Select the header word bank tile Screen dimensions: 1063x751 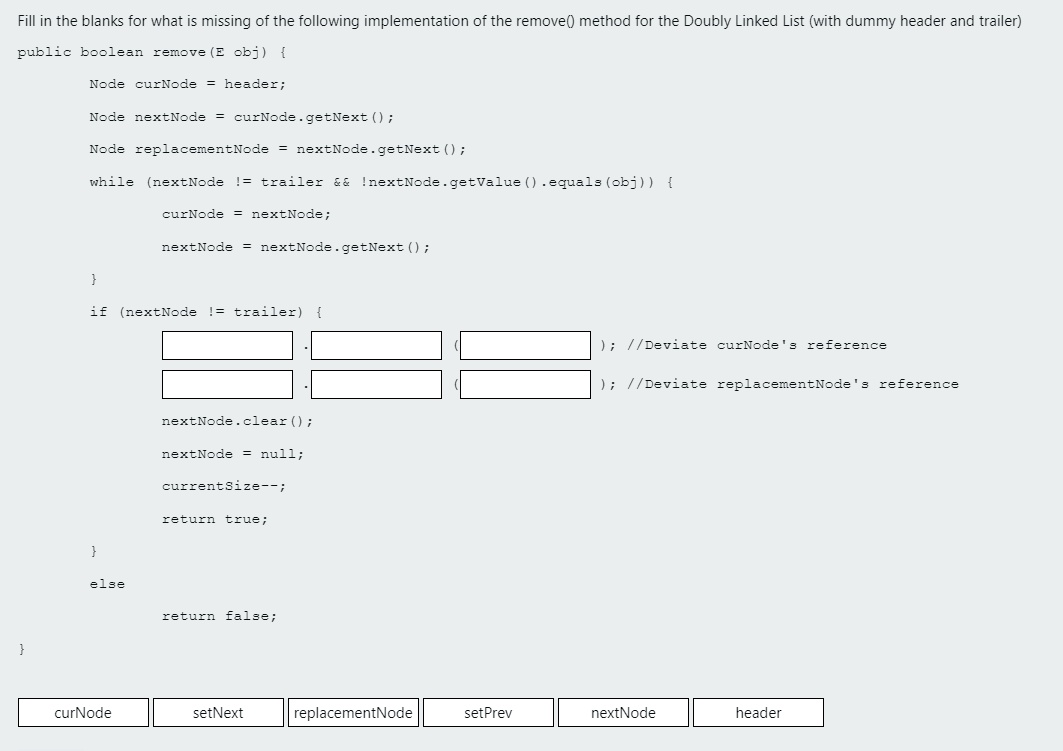(758, 712)
